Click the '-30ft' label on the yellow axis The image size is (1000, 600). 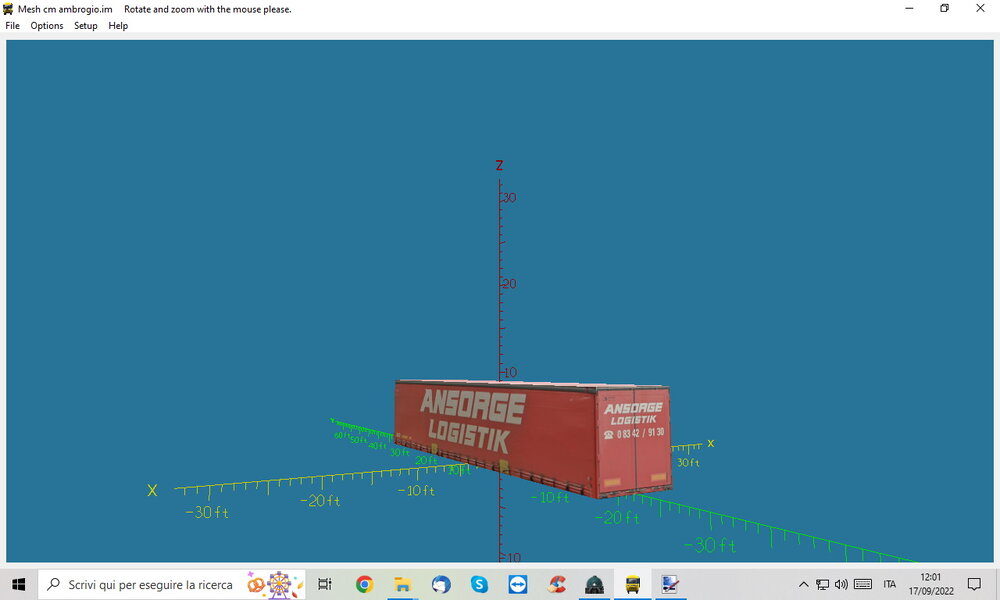pos(207,512)
